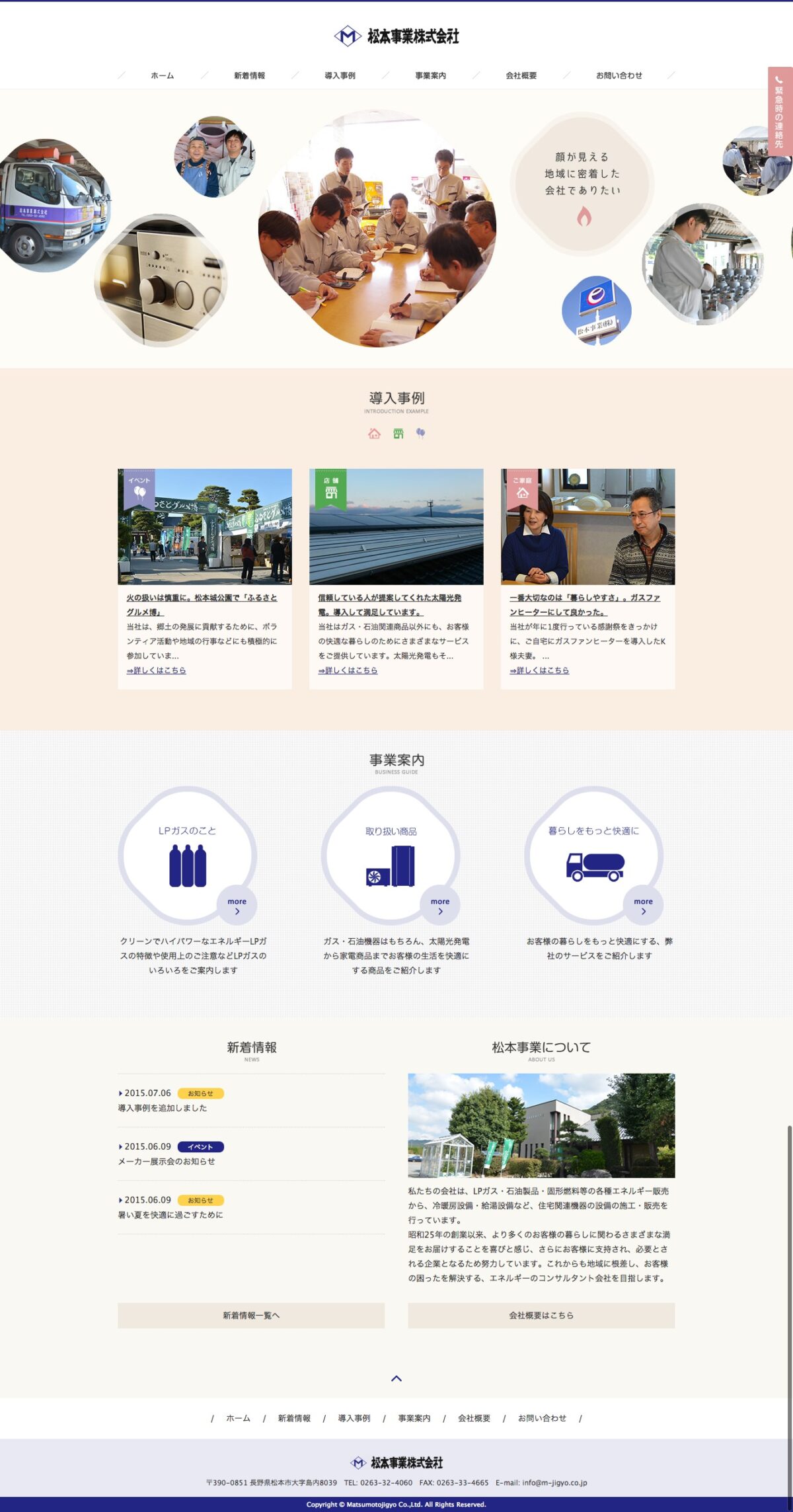Open ホーム in the footer navigation
The width and height of the screenshot is (793, 1512).
coord(238,1418)
